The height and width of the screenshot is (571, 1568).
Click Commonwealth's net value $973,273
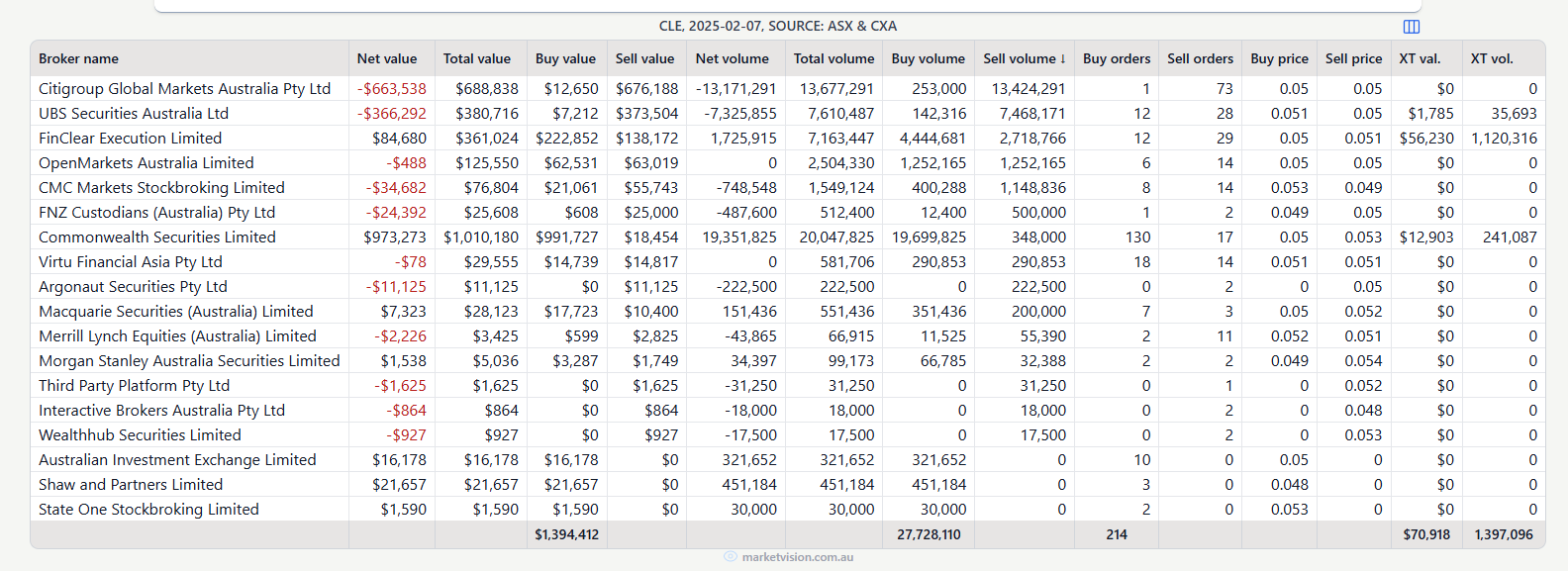tap(395, 238)
